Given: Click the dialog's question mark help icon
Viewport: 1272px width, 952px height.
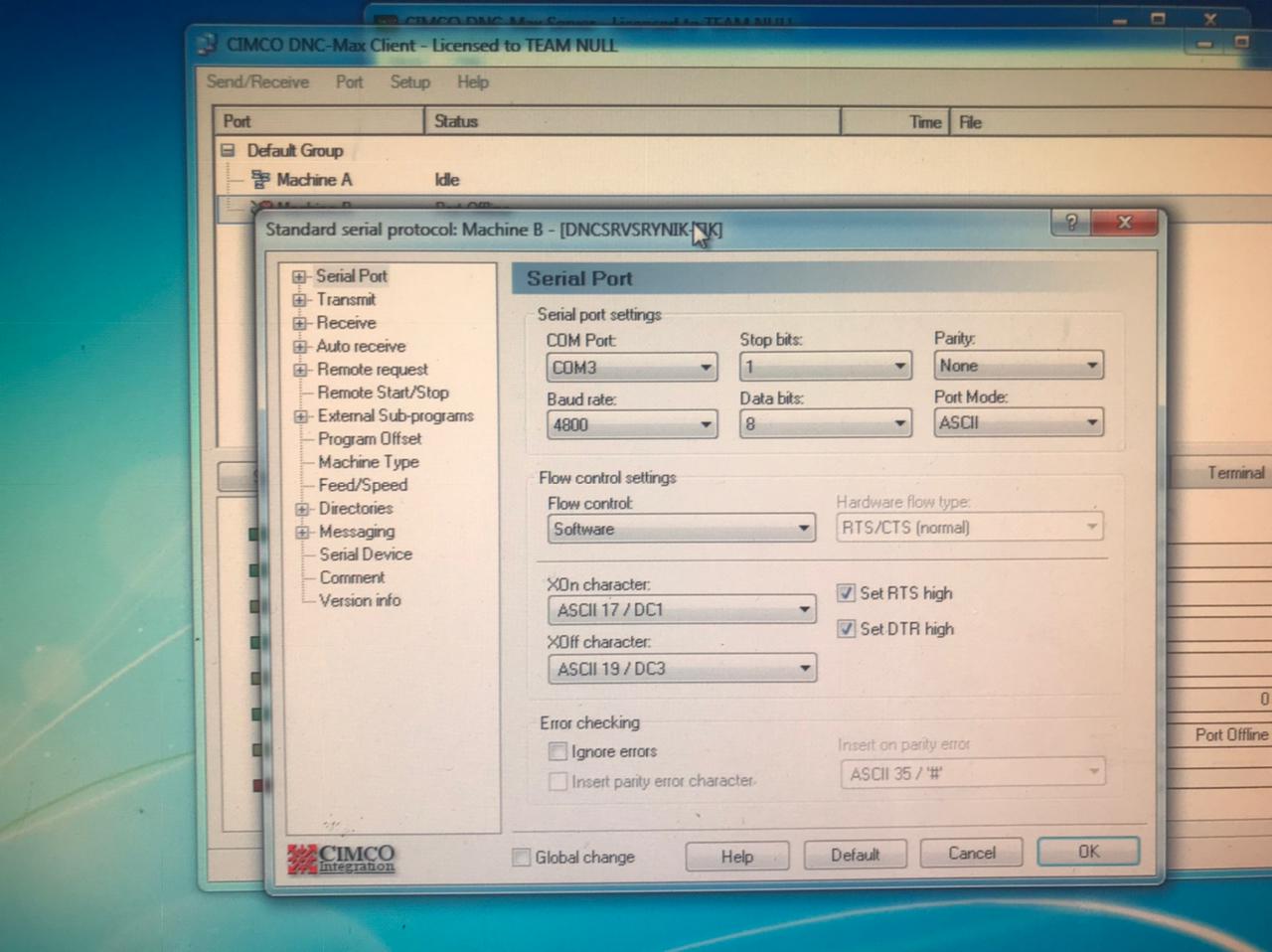Looking at the screenshot, I should click(1070, 223).
